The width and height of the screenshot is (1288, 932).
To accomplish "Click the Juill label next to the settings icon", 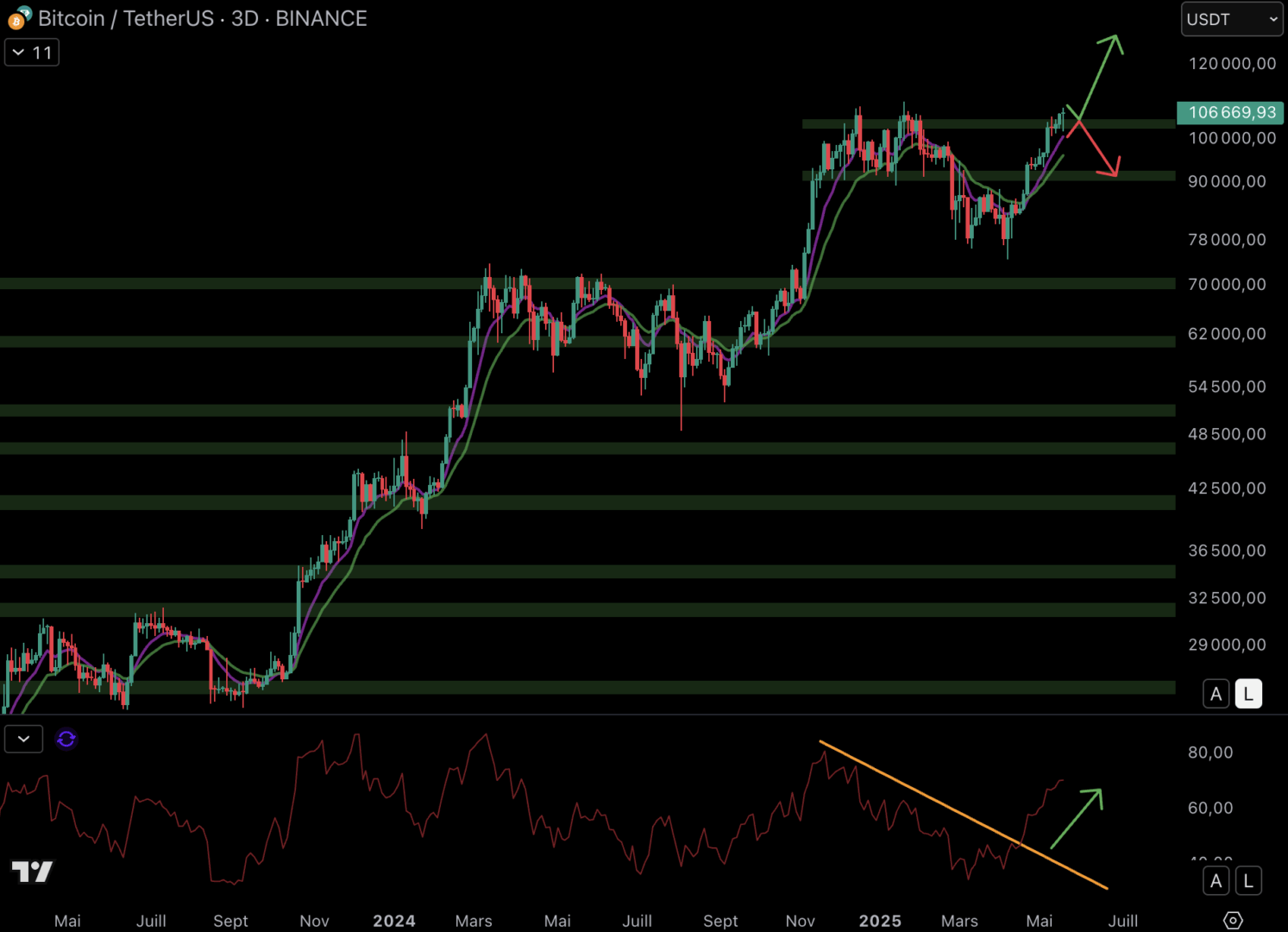I will pyautogui.click(x=1122, y=921).
